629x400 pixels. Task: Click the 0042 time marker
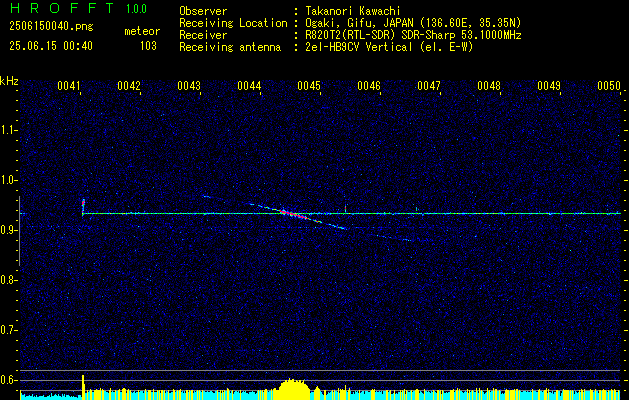point(129,85)
